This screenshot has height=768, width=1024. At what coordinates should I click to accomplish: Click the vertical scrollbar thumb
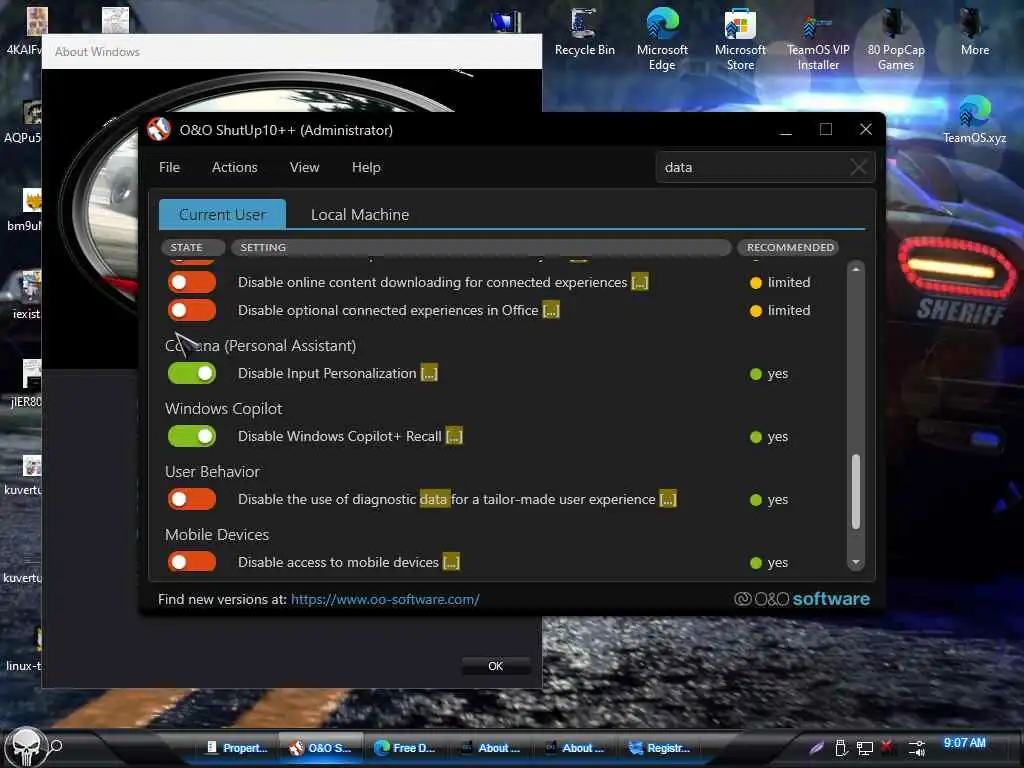[856, 491]
